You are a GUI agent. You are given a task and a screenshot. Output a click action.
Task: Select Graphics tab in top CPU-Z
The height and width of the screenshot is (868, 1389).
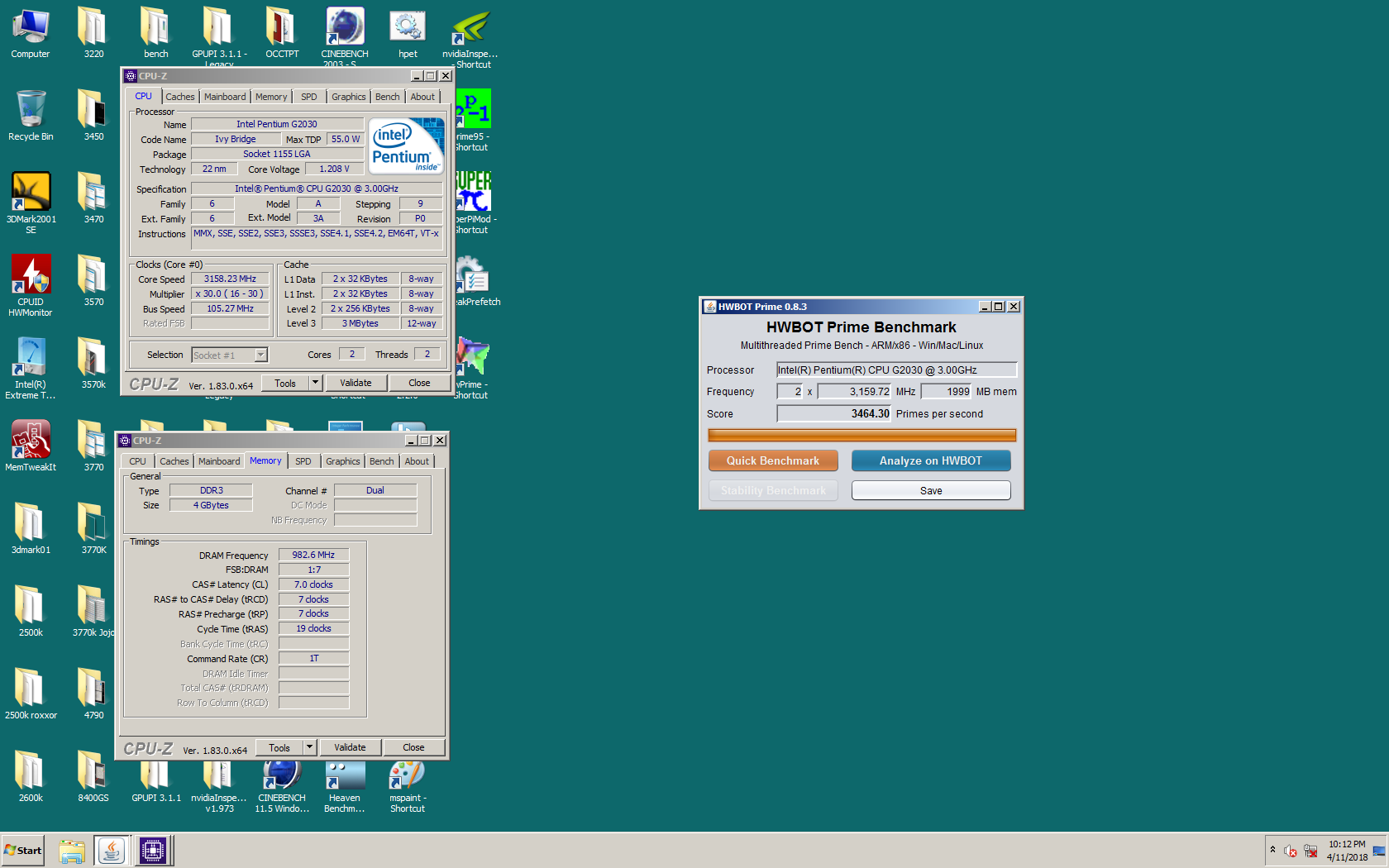click(348, 97)
